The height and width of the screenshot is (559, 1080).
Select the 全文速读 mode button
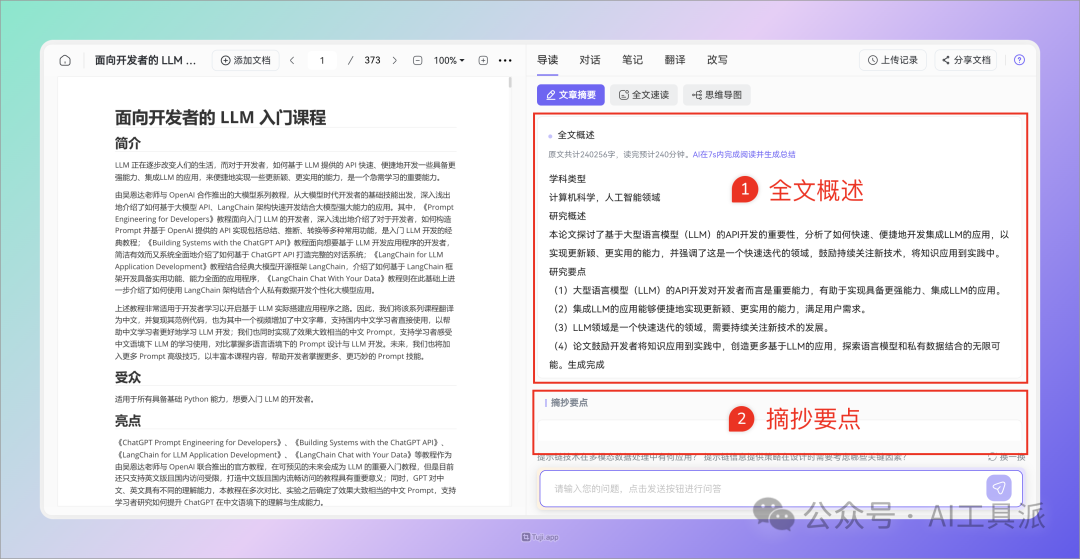[x=643, y=95]
